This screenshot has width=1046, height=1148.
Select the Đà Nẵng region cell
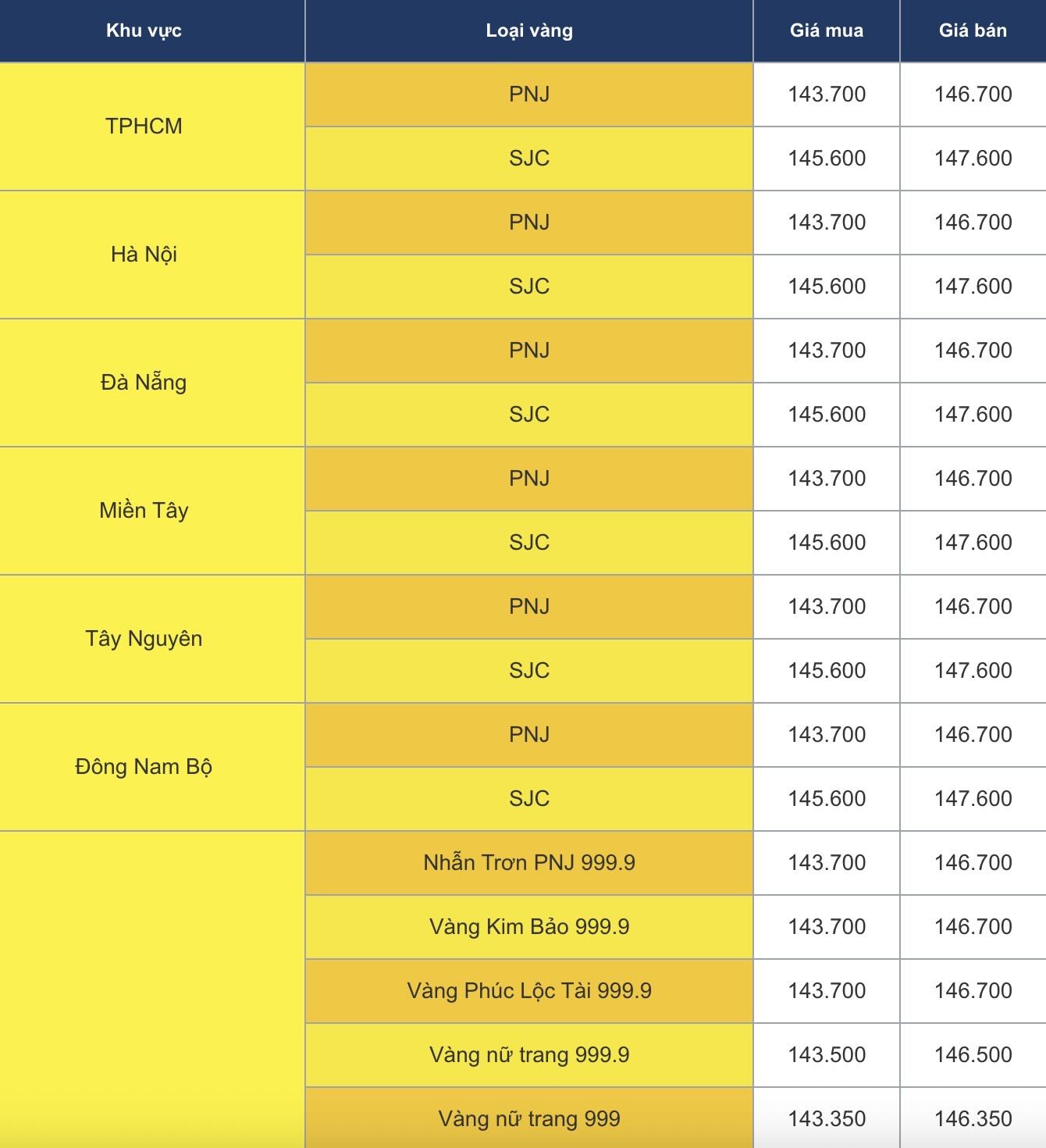[144, 382]
